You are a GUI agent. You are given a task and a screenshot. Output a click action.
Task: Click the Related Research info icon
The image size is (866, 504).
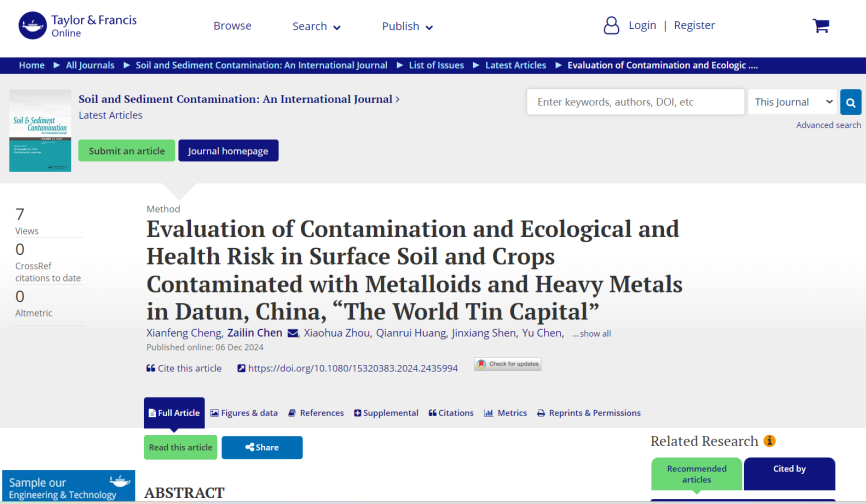pyautogui.click(x=769, y=441)
